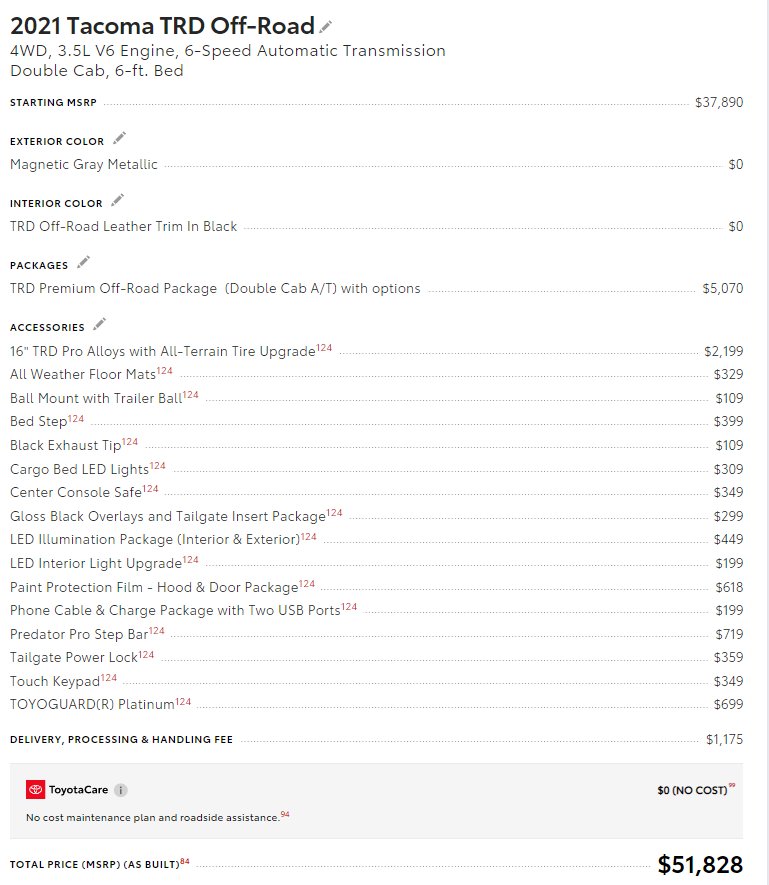
Task: Open Accessories editing via pencil icon
Action: pos(99,324)
